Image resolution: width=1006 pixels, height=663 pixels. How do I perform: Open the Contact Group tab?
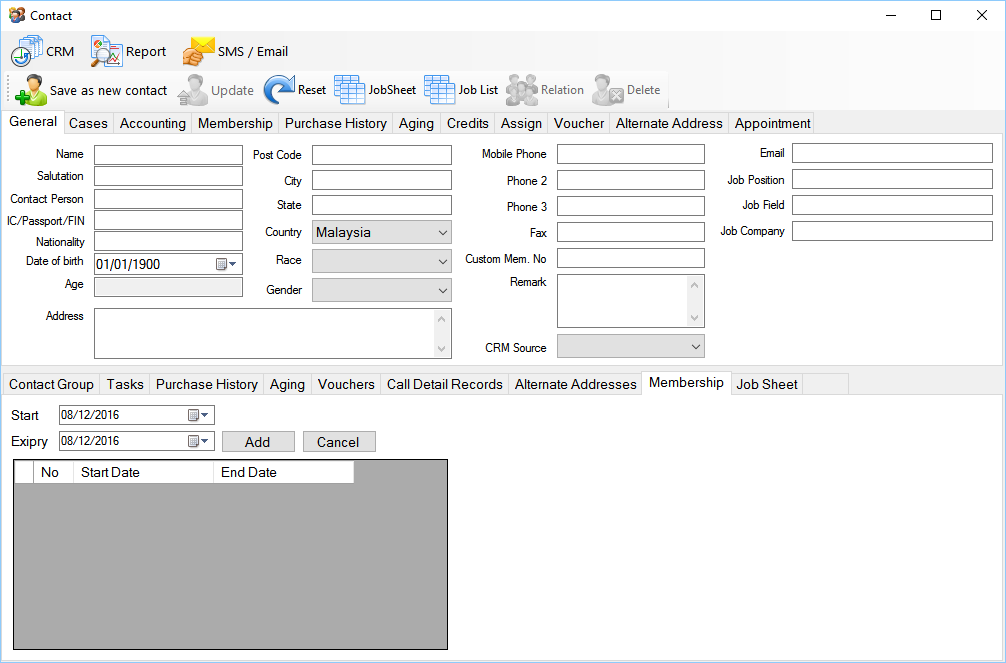pos(51,384)
